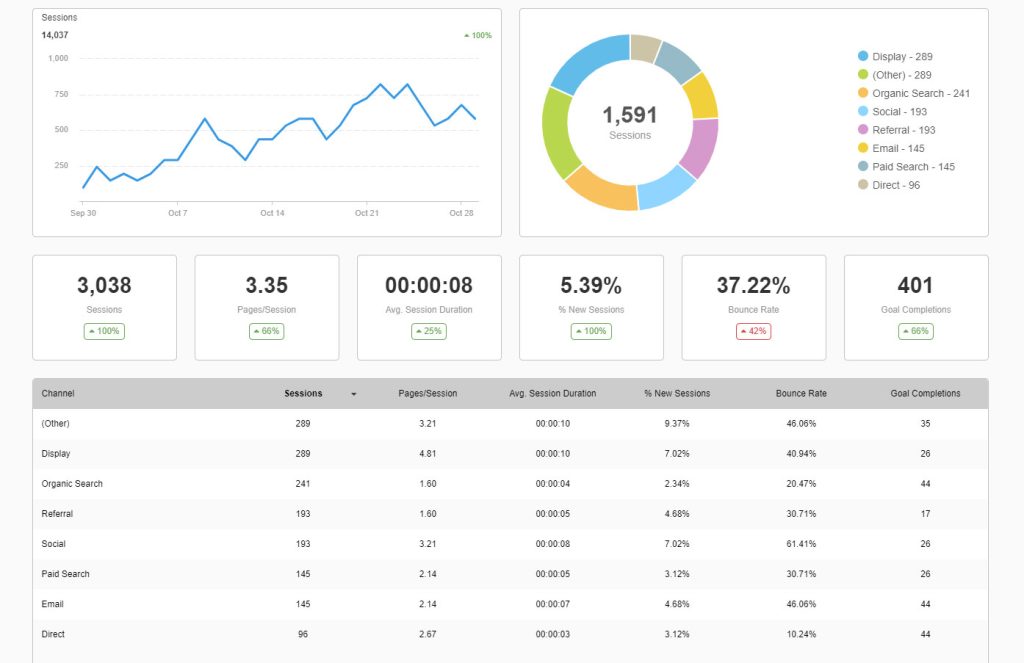Click the sort arrow beside Sessions column header
This screenshot has width=1024, height=663.
coord(353,394)
